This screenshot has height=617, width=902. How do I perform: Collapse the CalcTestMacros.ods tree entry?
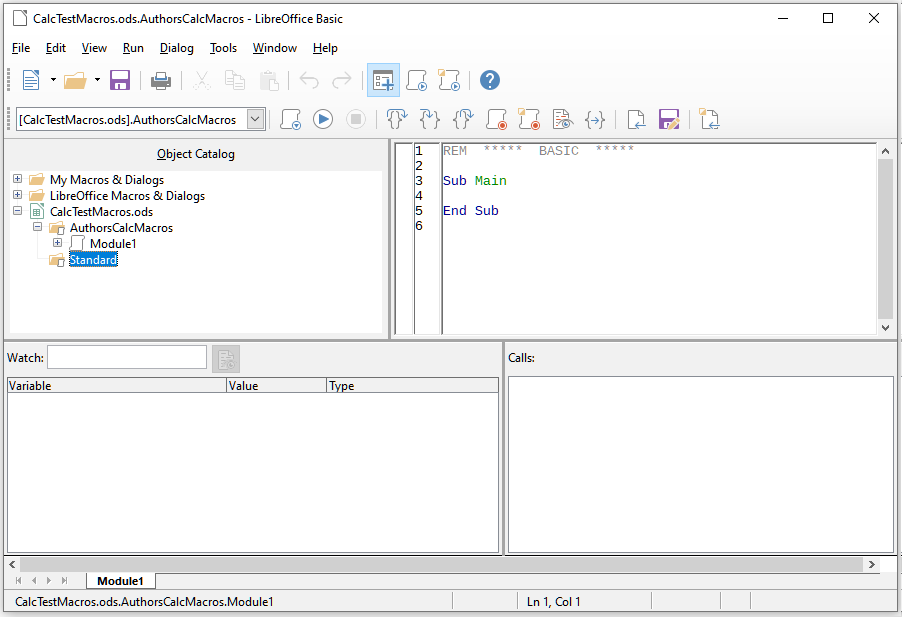pyautogui.click(x=17, y=211)
